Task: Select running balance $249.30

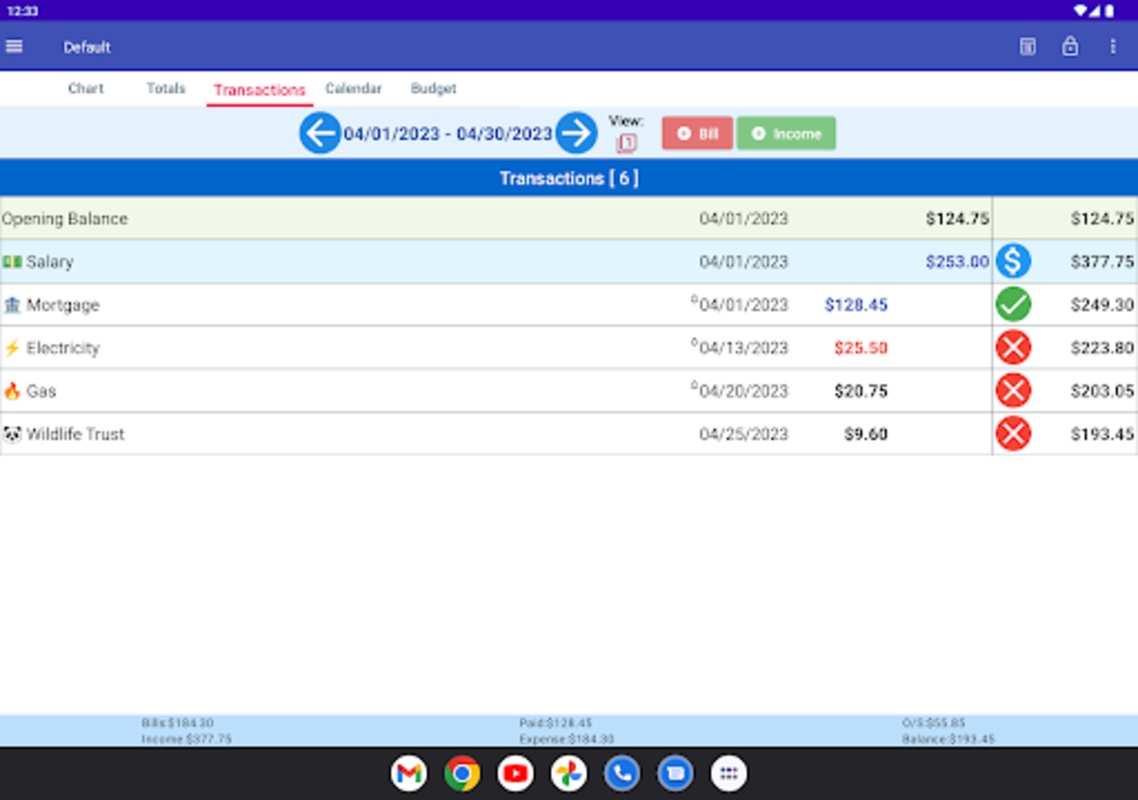Action: [1102, 305]
